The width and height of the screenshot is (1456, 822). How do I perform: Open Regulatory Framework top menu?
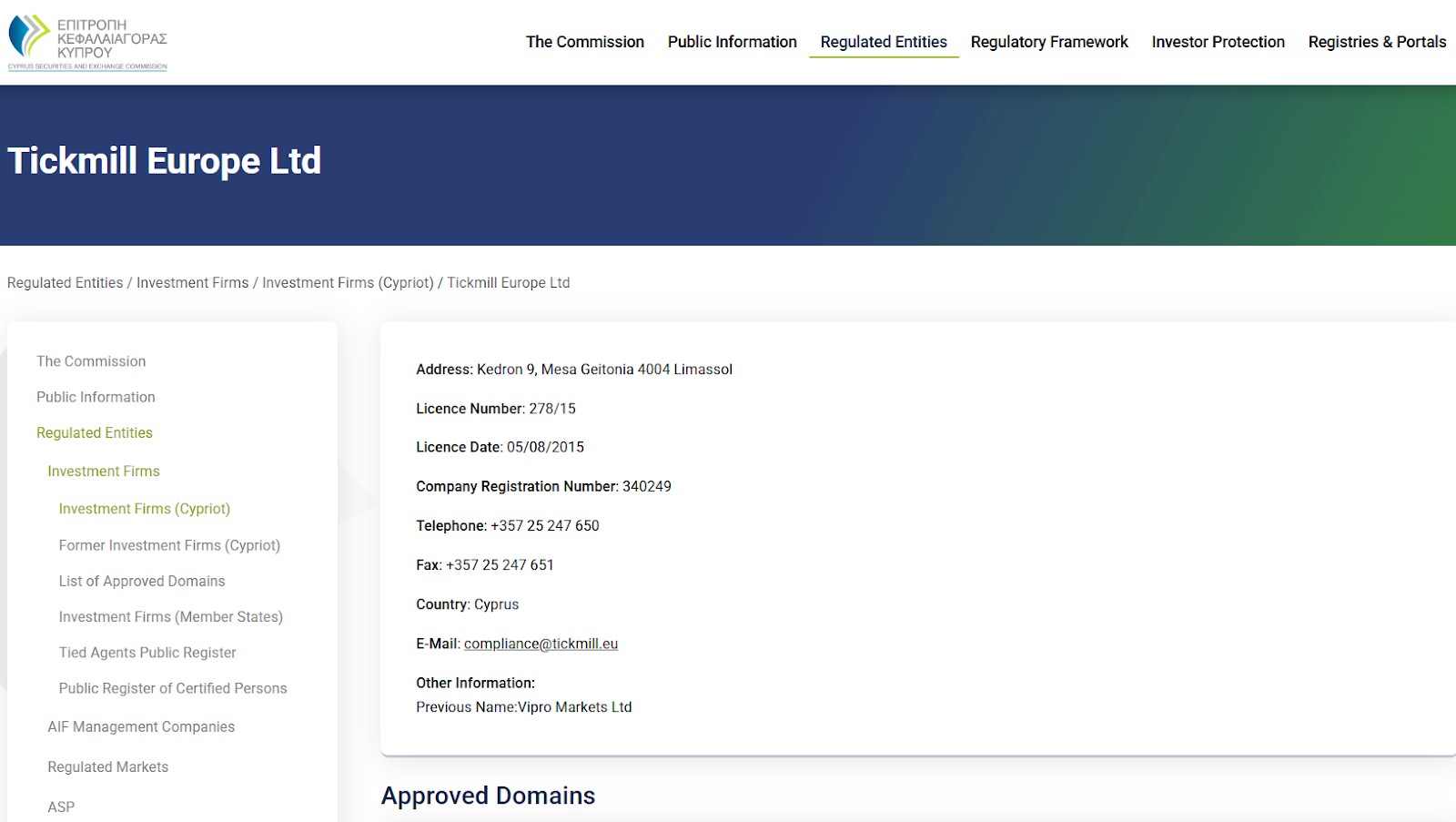[1049, 42]
